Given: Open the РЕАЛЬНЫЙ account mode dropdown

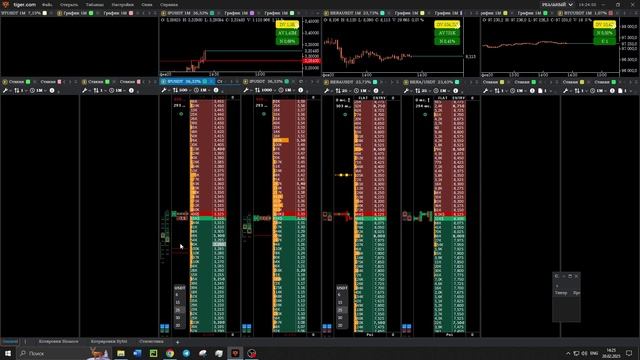Looking at the screenshot, I should pos(558,4).
